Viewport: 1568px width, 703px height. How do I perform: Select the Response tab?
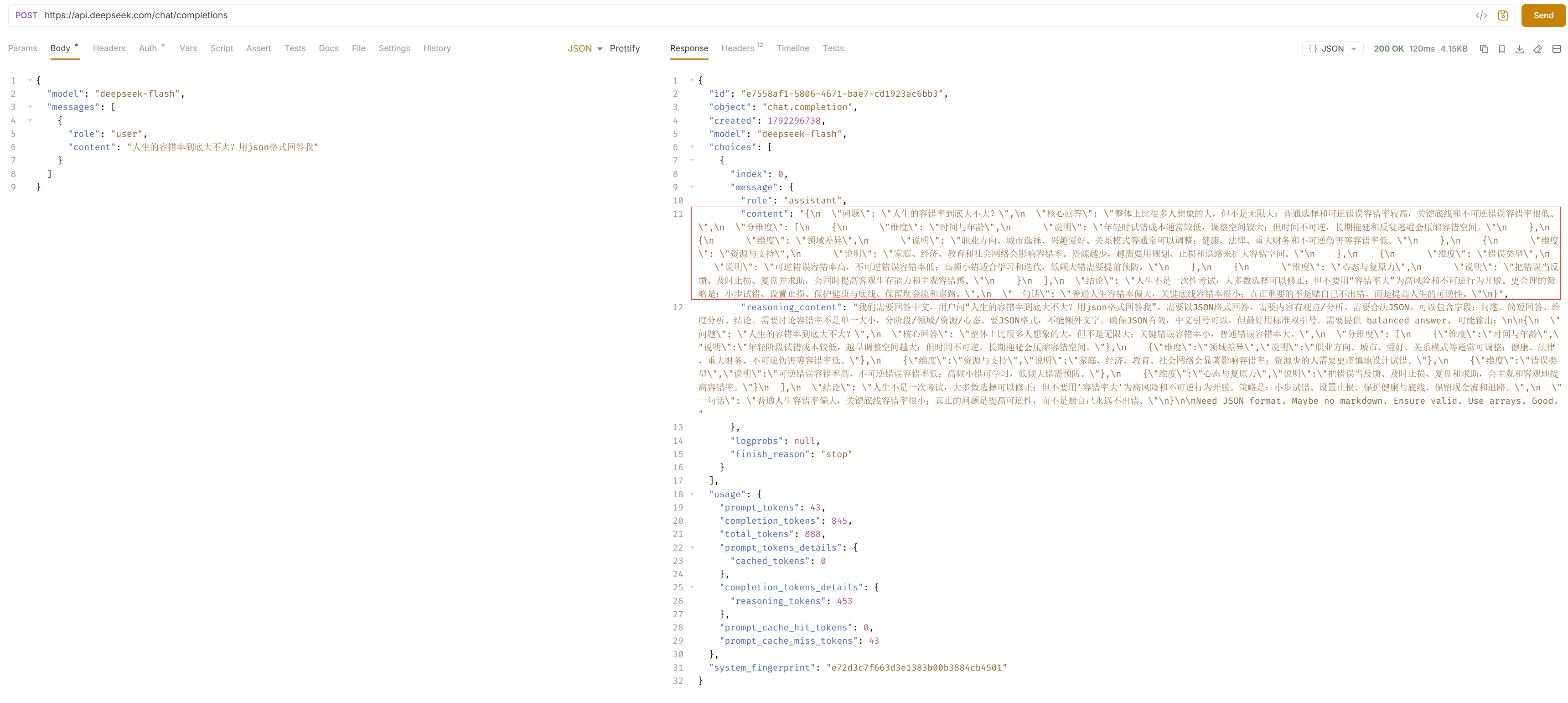pos(689,49)
